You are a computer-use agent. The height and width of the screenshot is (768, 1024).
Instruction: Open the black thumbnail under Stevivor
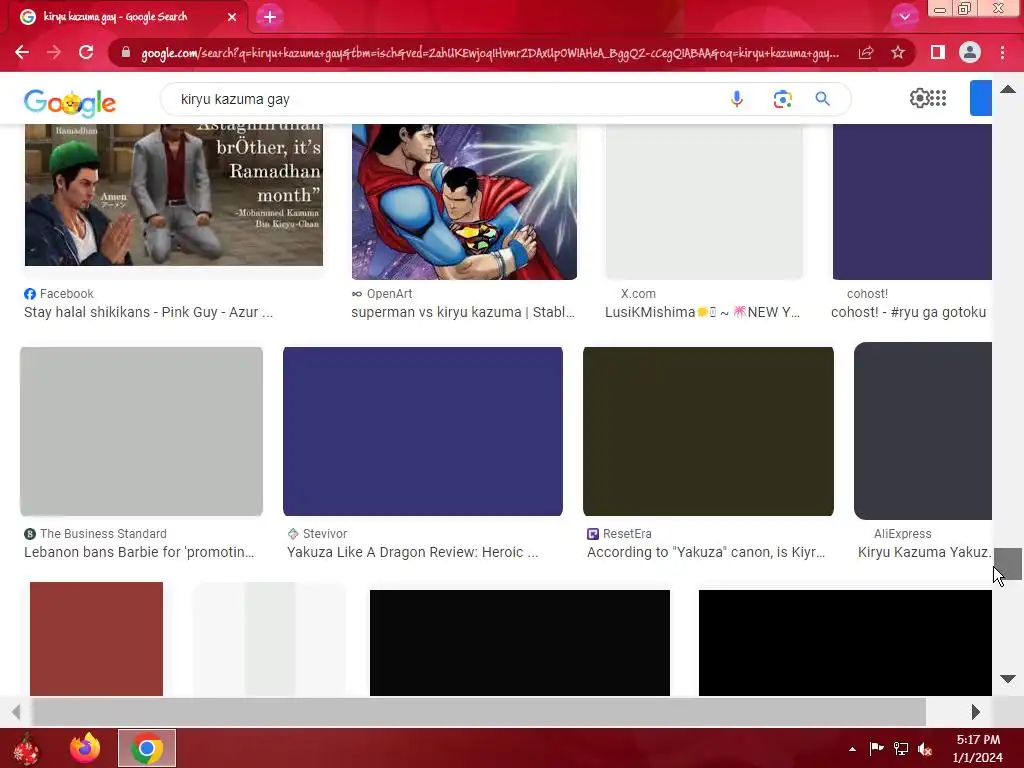pos(520,643)
